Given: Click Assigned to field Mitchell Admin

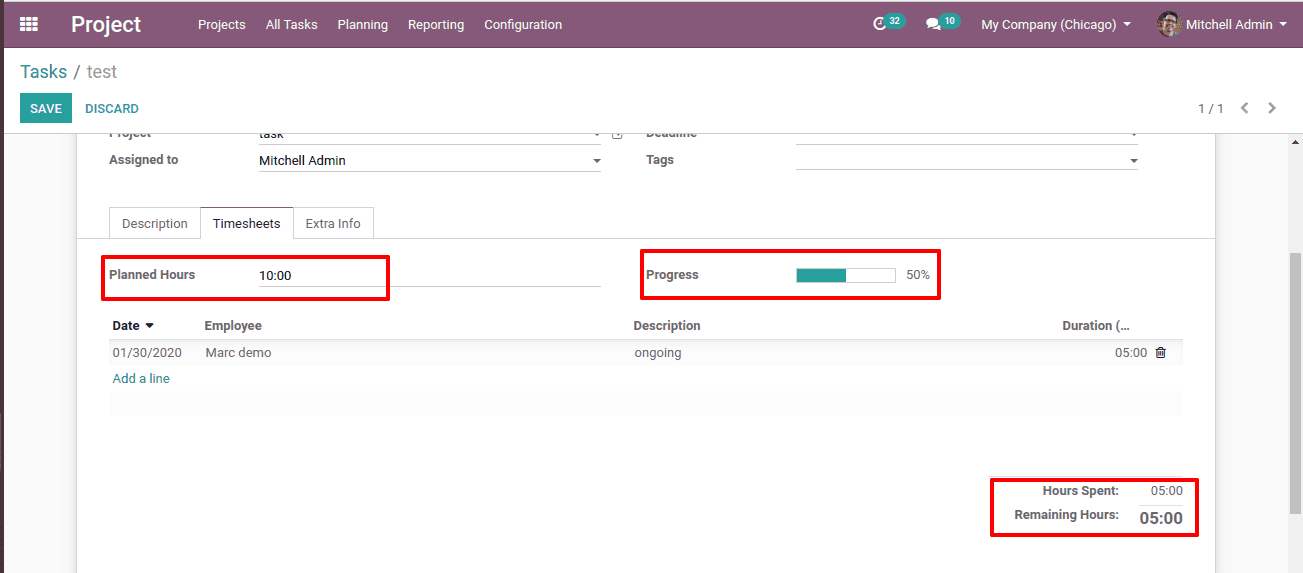Looking at the screenshot, I should click(430, 160).
